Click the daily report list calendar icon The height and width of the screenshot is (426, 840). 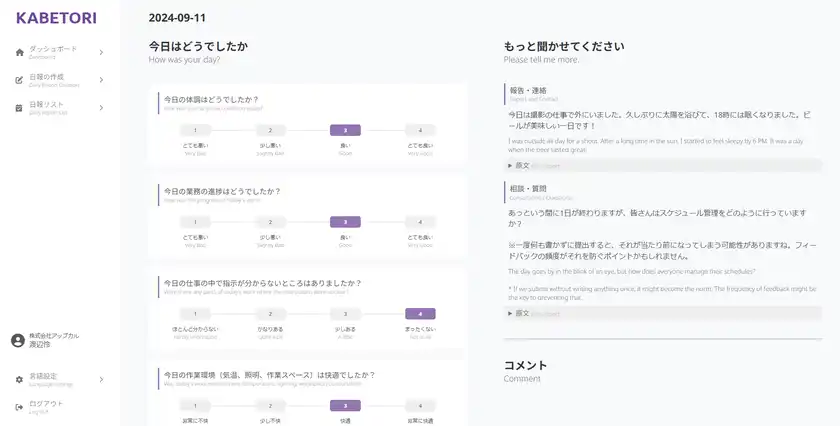[19, 108]
